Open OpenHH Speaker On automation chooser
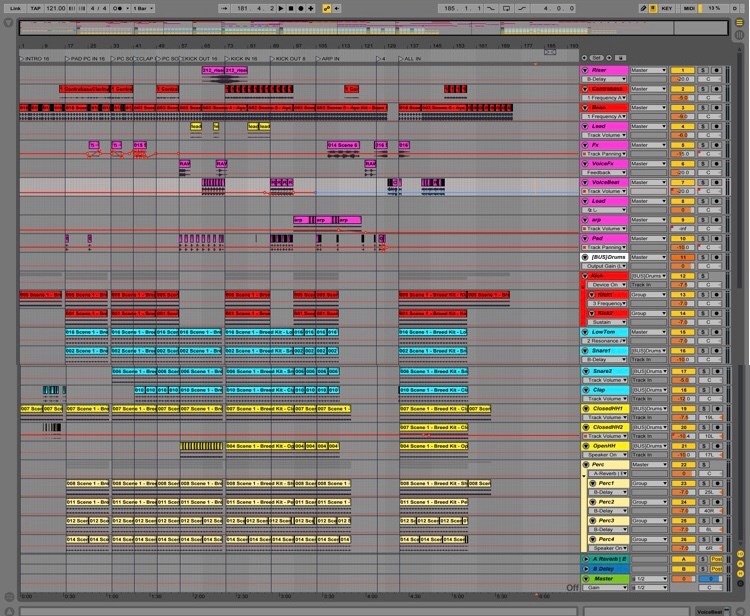This screenshot has height=616, width=750. tap(606, 455)
